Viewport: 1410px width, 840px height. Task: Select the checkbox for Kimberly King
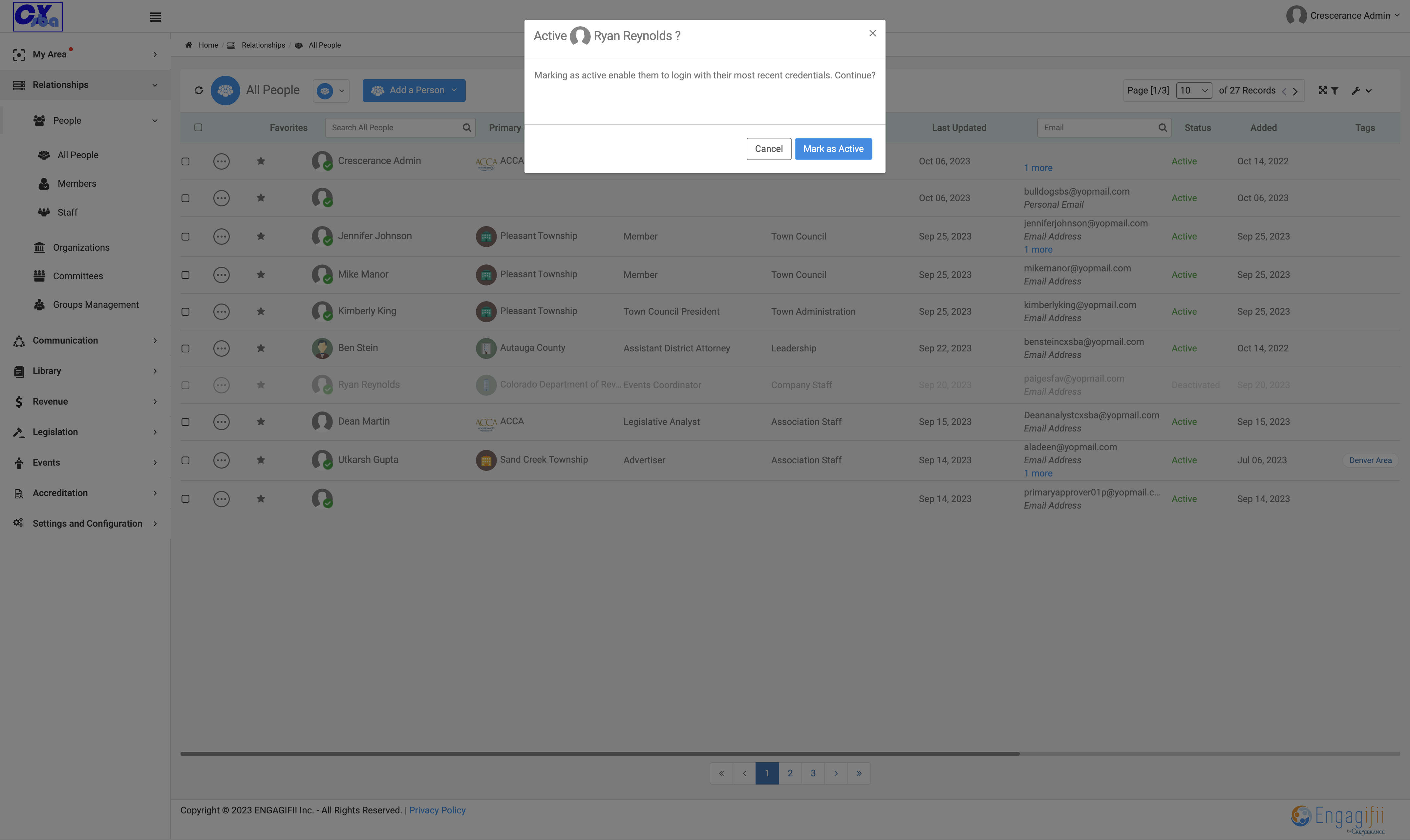[185, 311]
